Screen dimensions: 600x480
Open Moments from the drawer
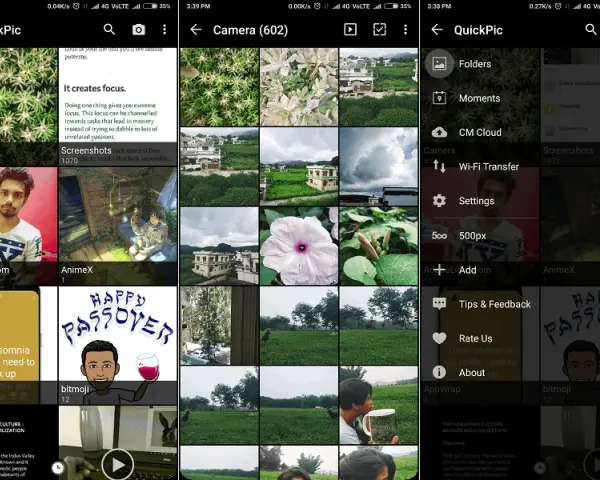coord(480,98)
